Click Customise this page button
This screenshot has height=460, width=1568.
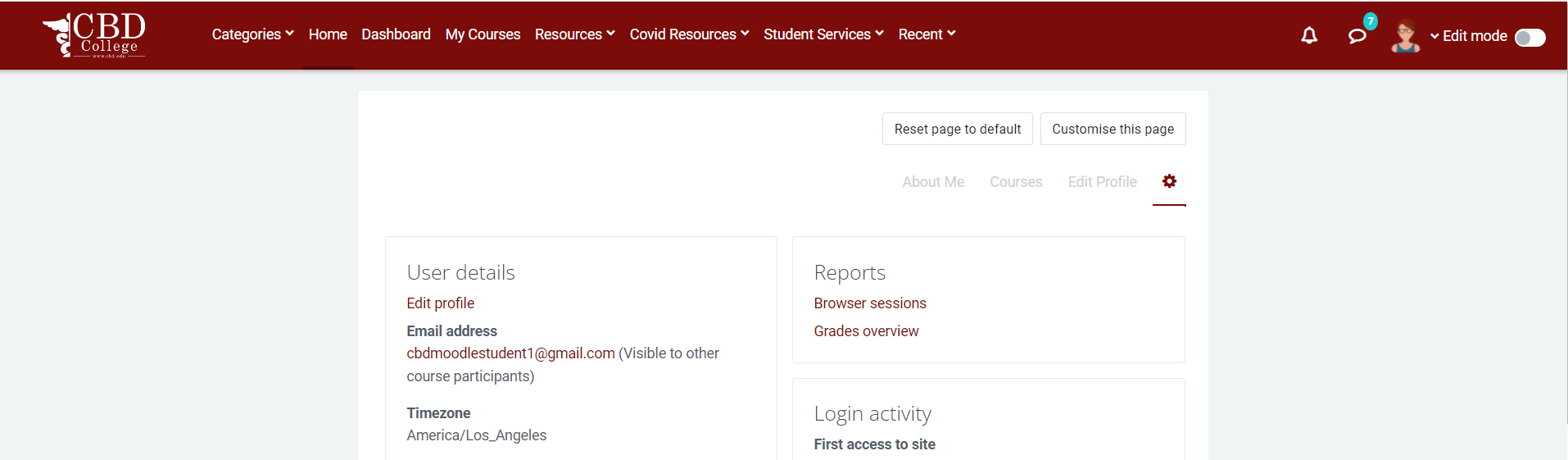pyautogui.click(x=1113, y=129)
